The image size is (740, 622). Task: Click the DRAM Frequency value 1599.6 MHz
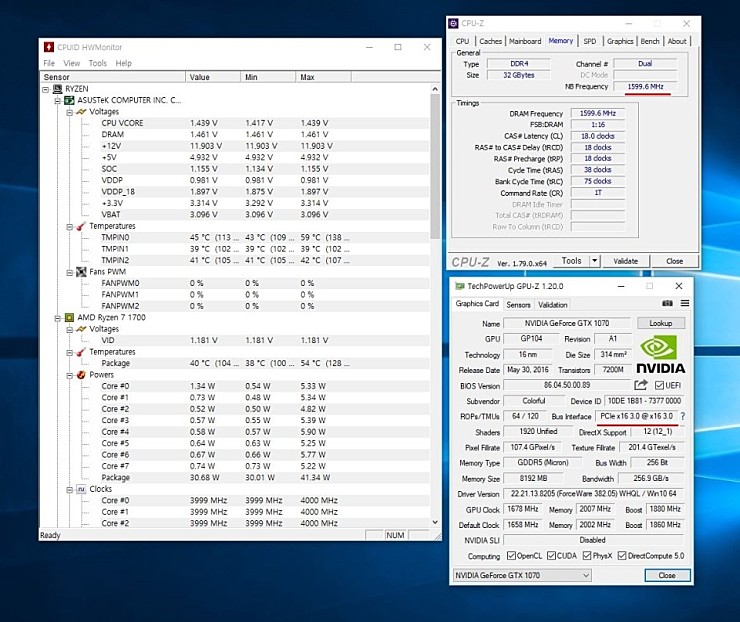pos(597,113)
